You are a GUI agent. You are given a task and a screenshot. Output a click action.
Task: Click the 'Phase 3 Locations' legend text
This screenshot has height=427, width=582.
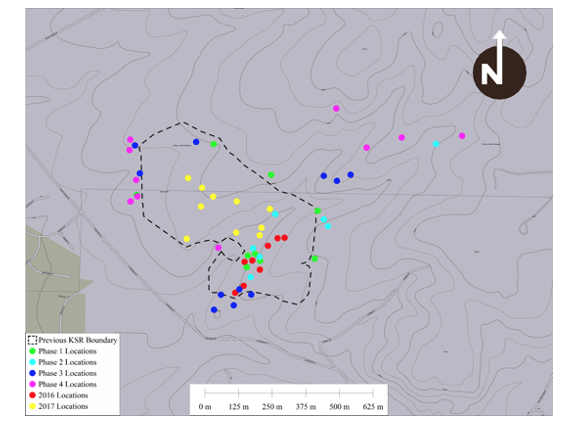(x=68, y=373)
